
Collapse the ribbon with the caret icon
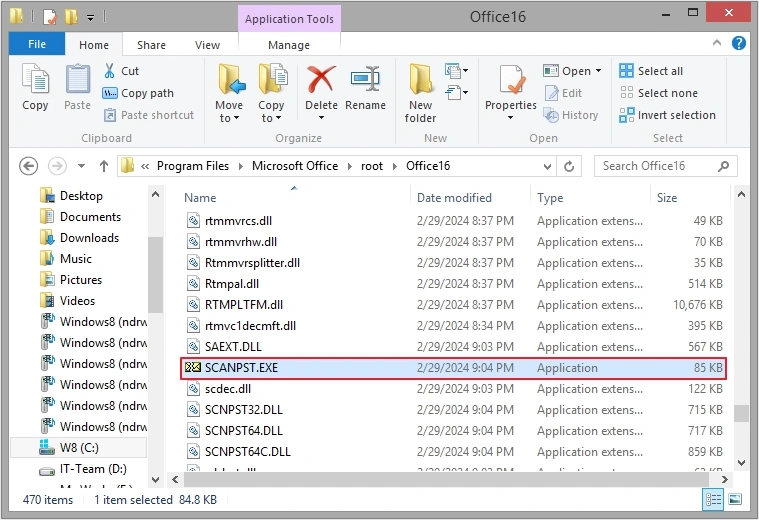717,43
